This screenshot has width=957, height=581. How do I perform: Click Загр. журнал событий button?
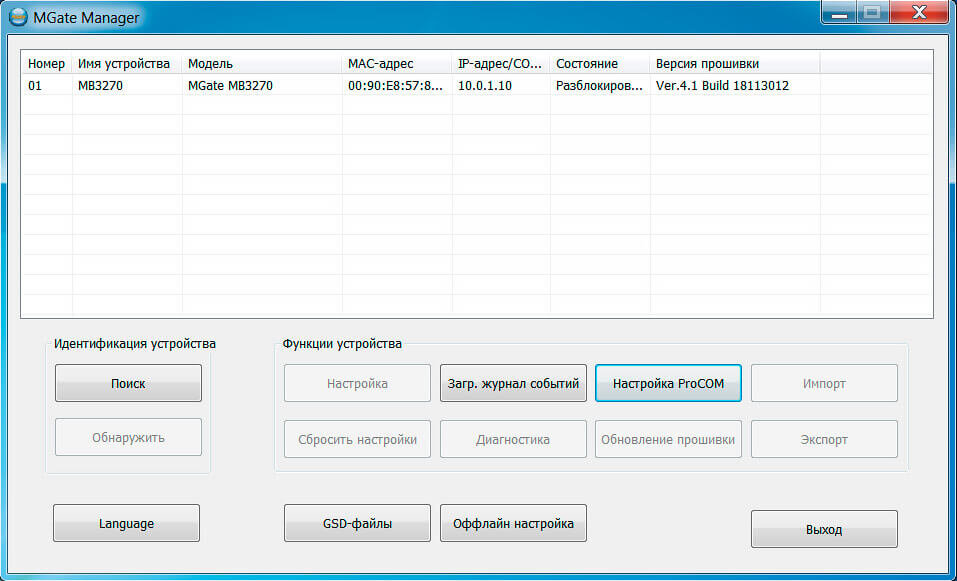[x=513, y=383]
